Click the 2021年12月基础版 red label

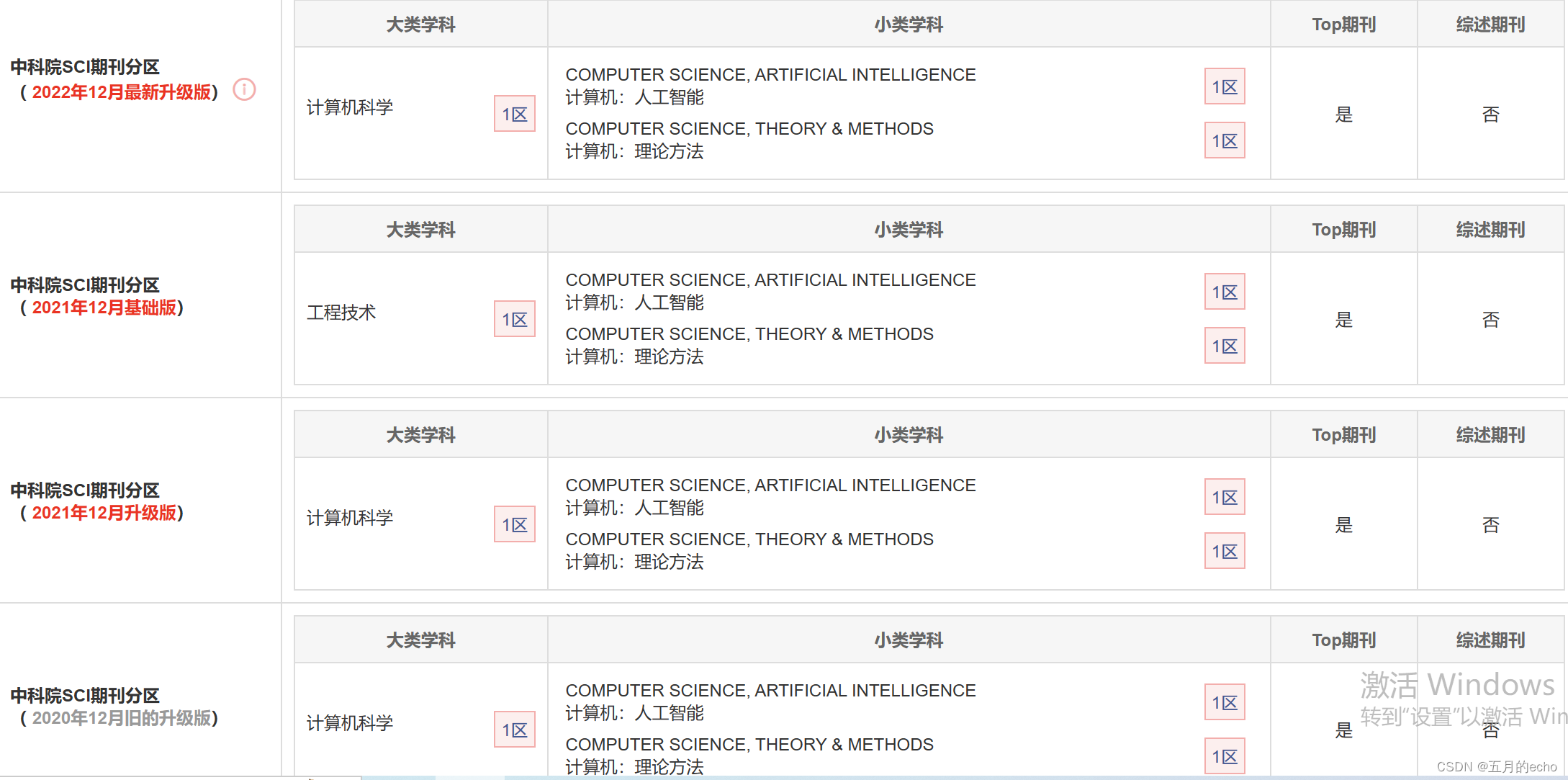(x=104, y=308)
